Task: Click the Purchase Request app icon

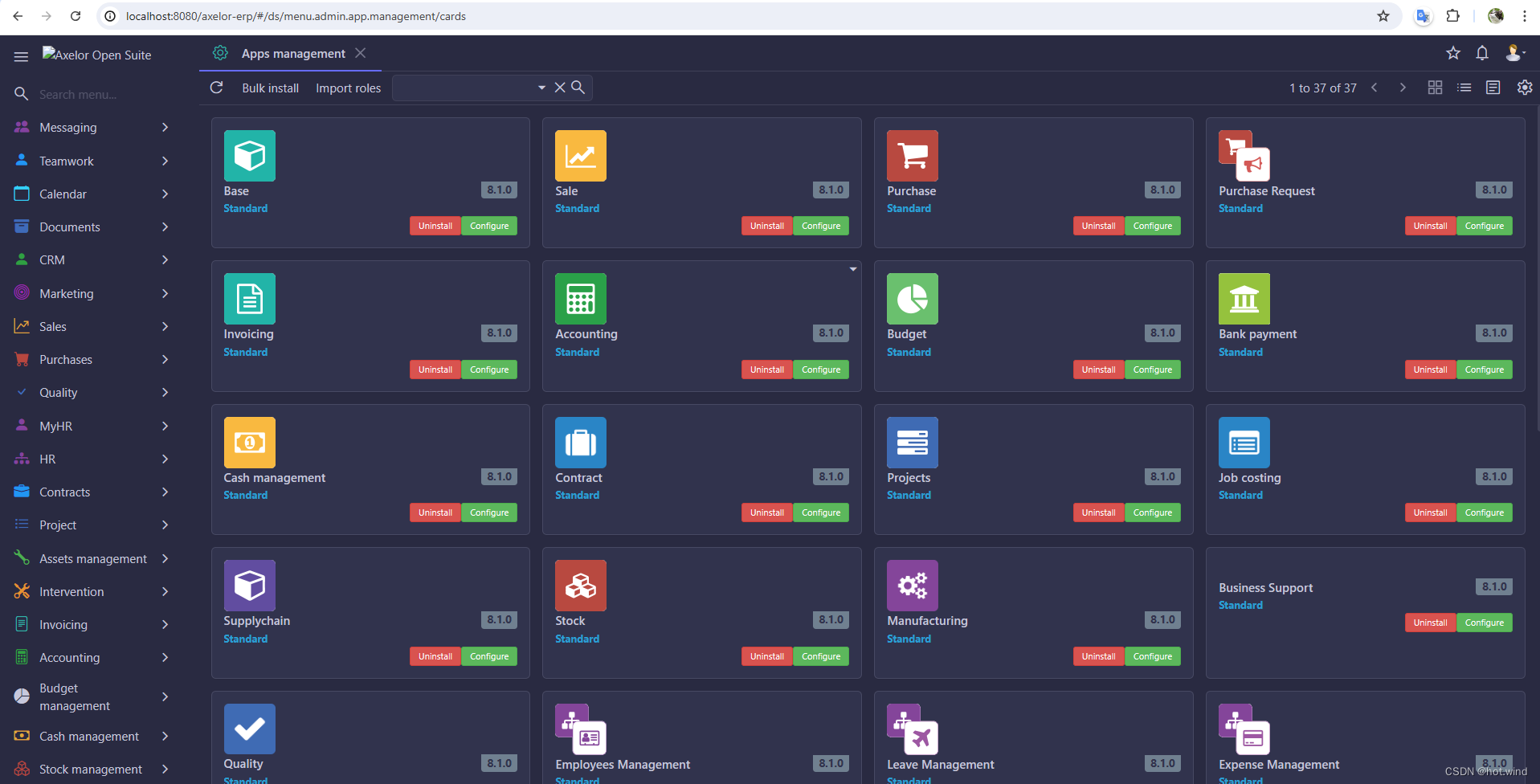Action: pos(1244,156)
